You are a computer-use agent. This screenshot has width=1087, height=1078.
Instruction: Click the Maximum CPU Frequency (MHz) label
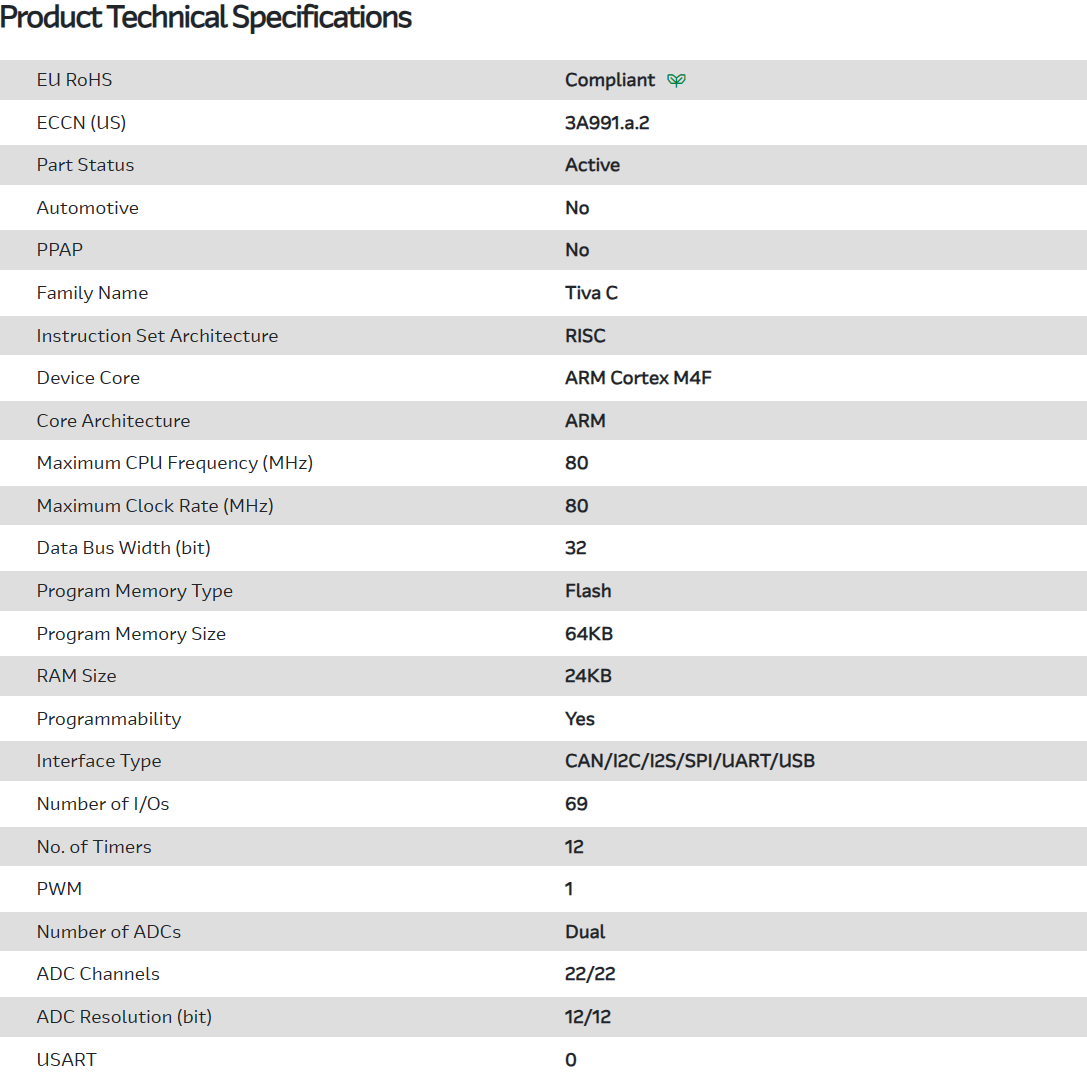[175, 463]
